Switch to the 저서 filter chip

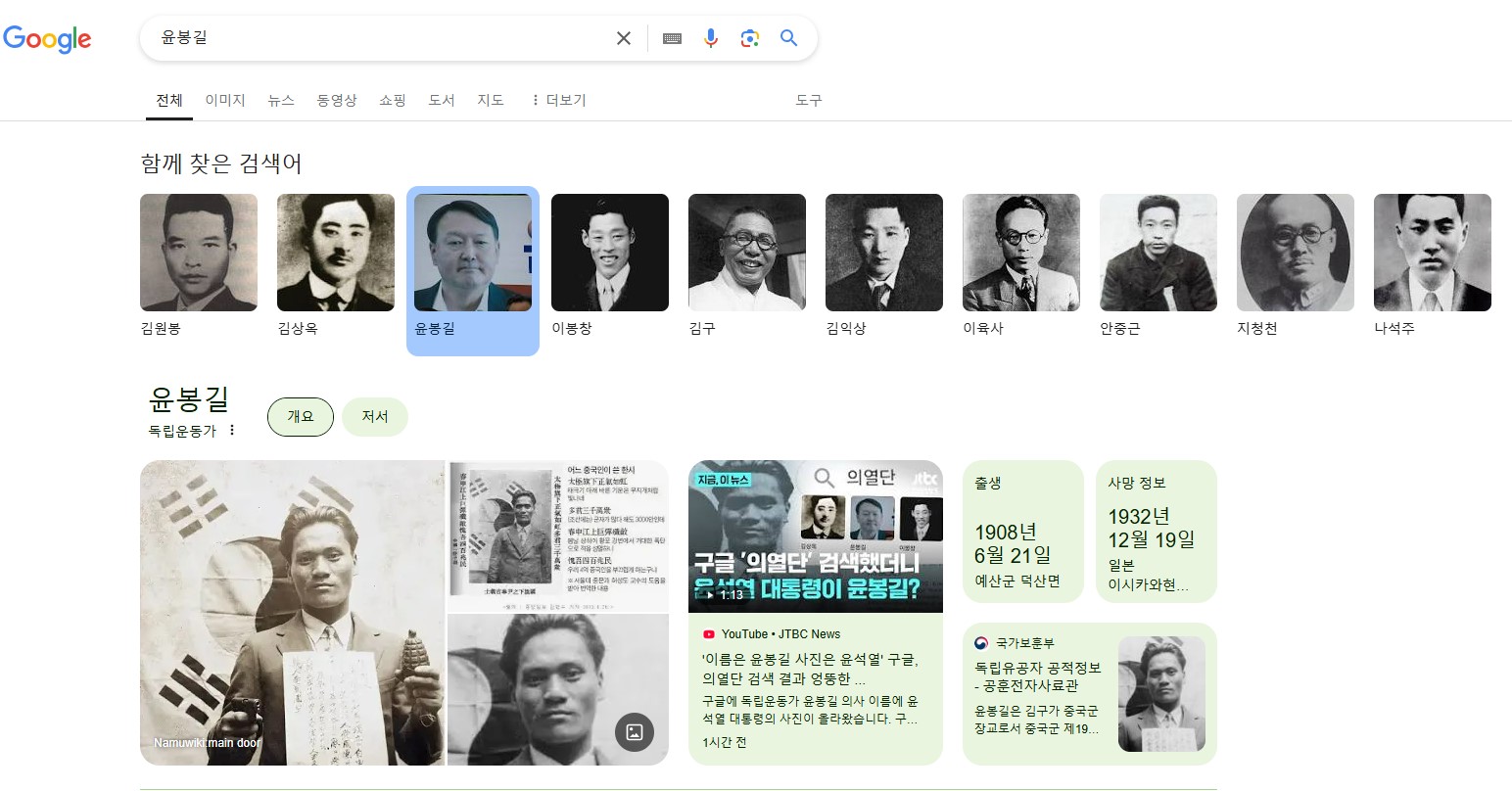(x=375, y=416)
